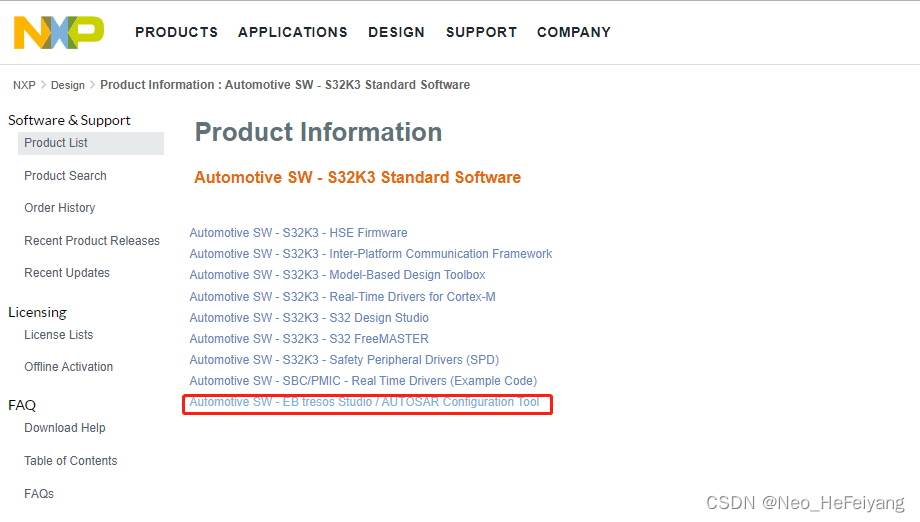Open the SUPPORT menu
The width and height of the screenshot is (920, 522).
[481, 32]
